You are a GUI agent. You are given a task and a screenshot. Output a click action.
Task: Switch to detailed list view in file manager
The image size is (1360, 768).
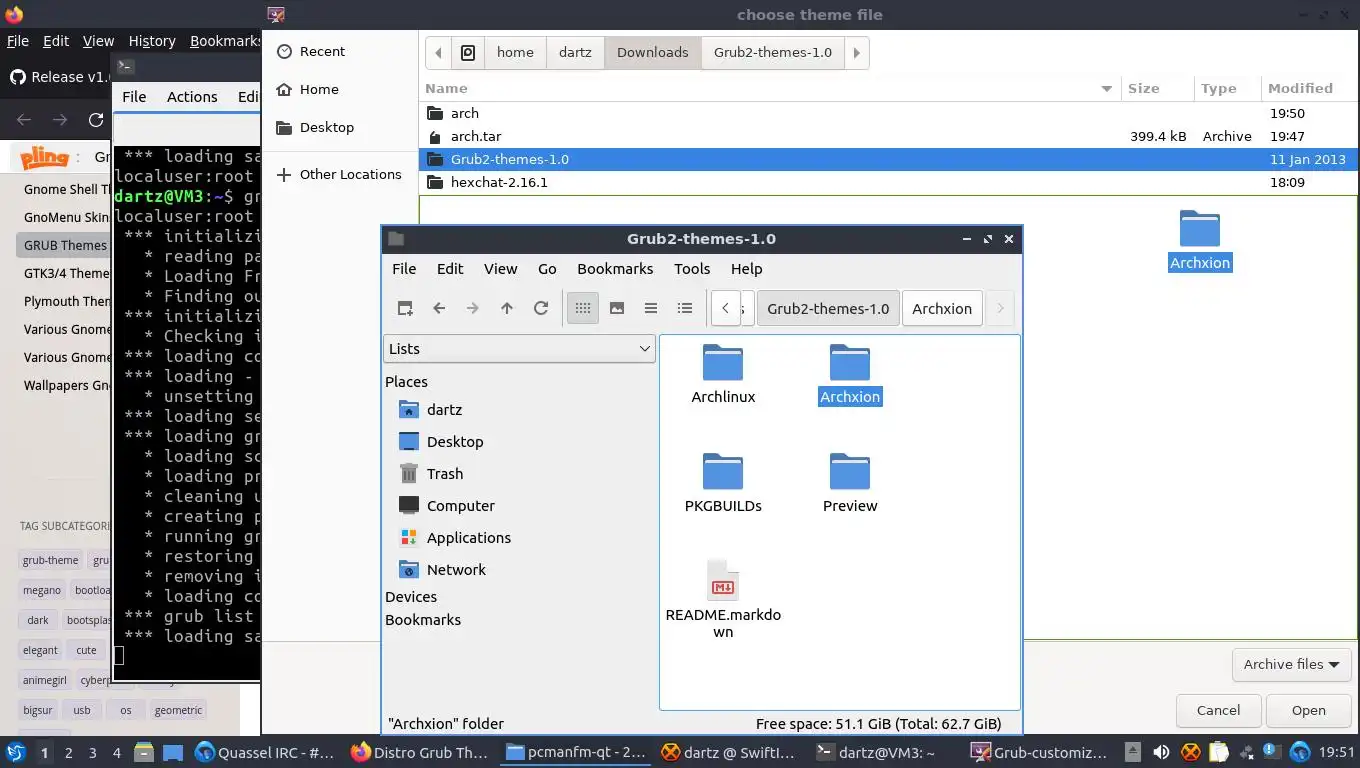click(x=685, y=308)
